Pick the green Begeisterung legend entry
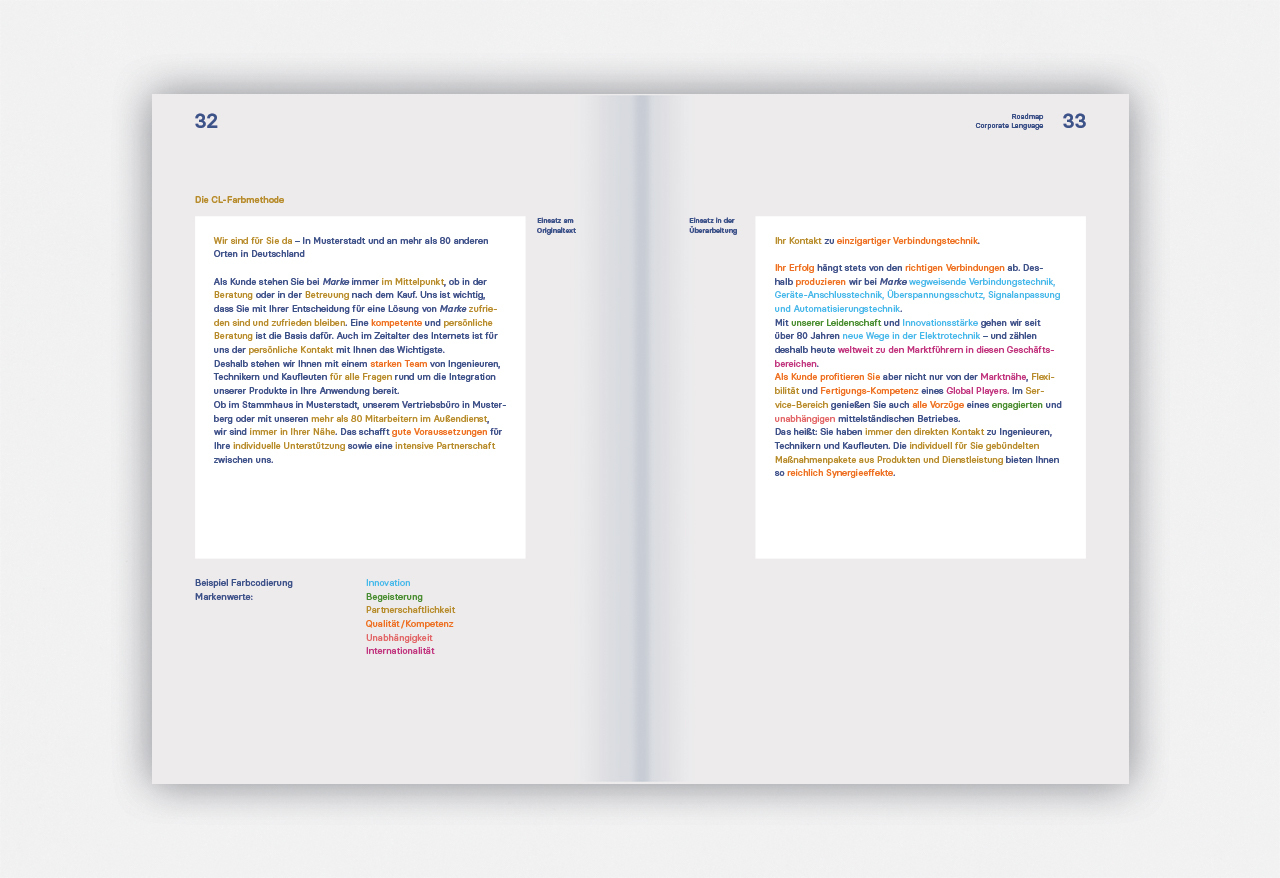The image size is (1280, 878). [x=394, y=597]
